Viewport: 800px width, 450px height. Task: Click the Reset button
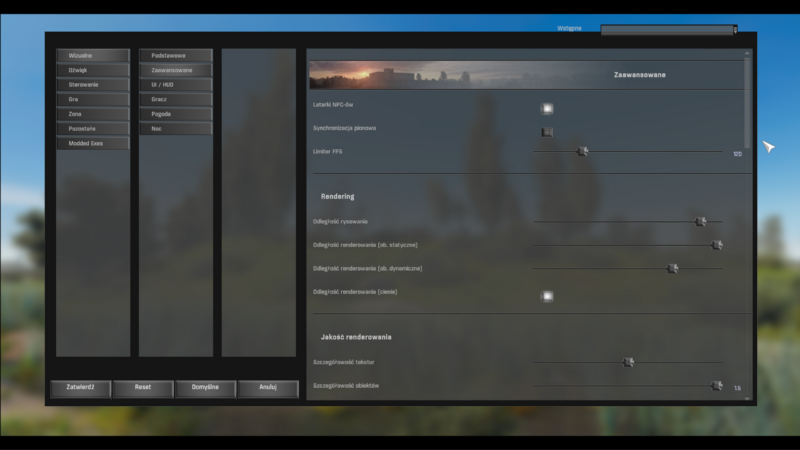tap(143, 388)
